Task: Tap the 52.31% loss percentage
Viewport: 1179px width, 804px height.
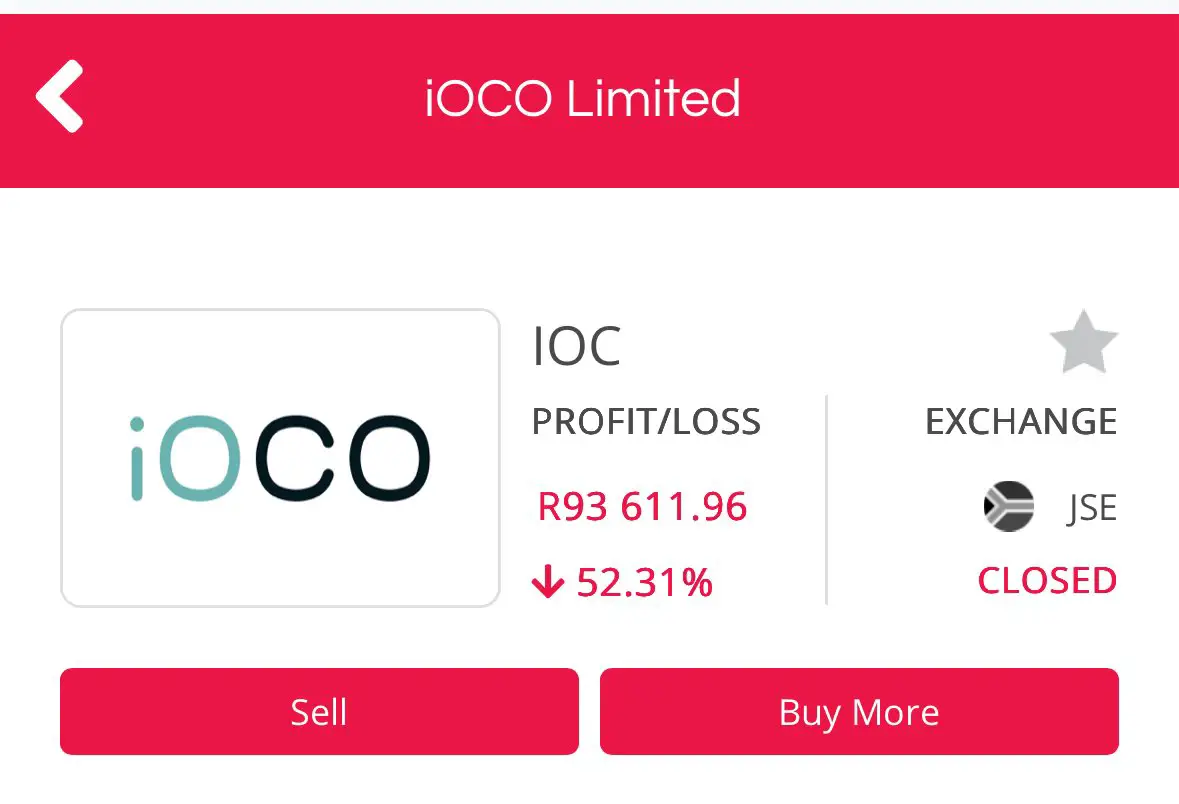Action: click(x=644, y=582)
